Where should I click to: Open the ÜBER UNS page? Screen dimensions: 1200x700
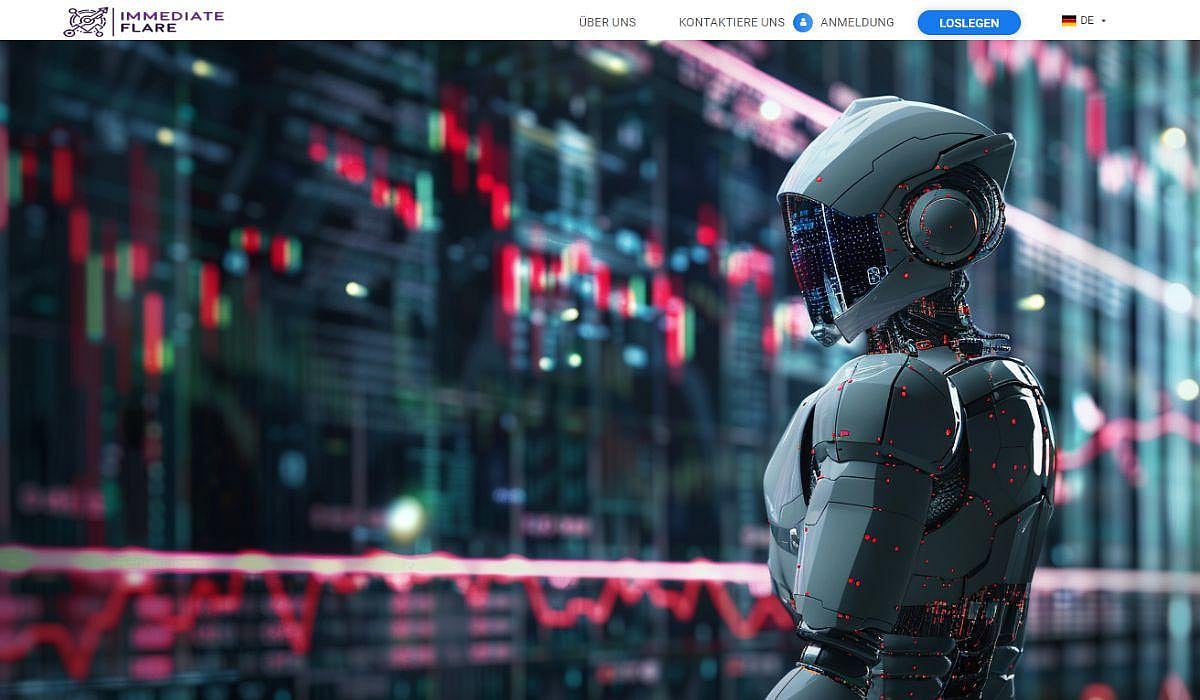[x=607, y=22]
